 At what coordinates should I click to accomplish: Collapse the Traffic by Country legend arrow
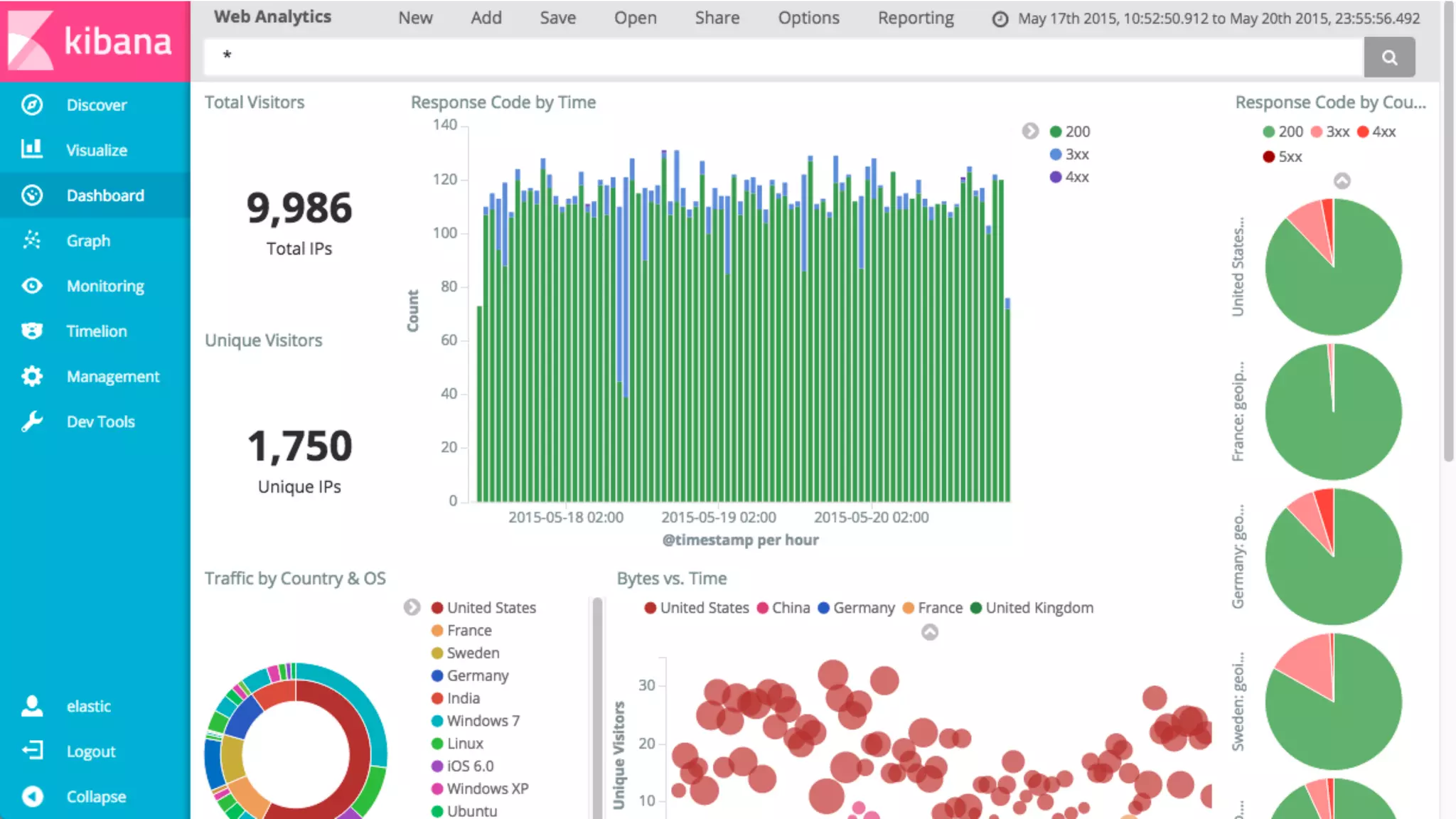pyautogui.click(x=412, y=607)
